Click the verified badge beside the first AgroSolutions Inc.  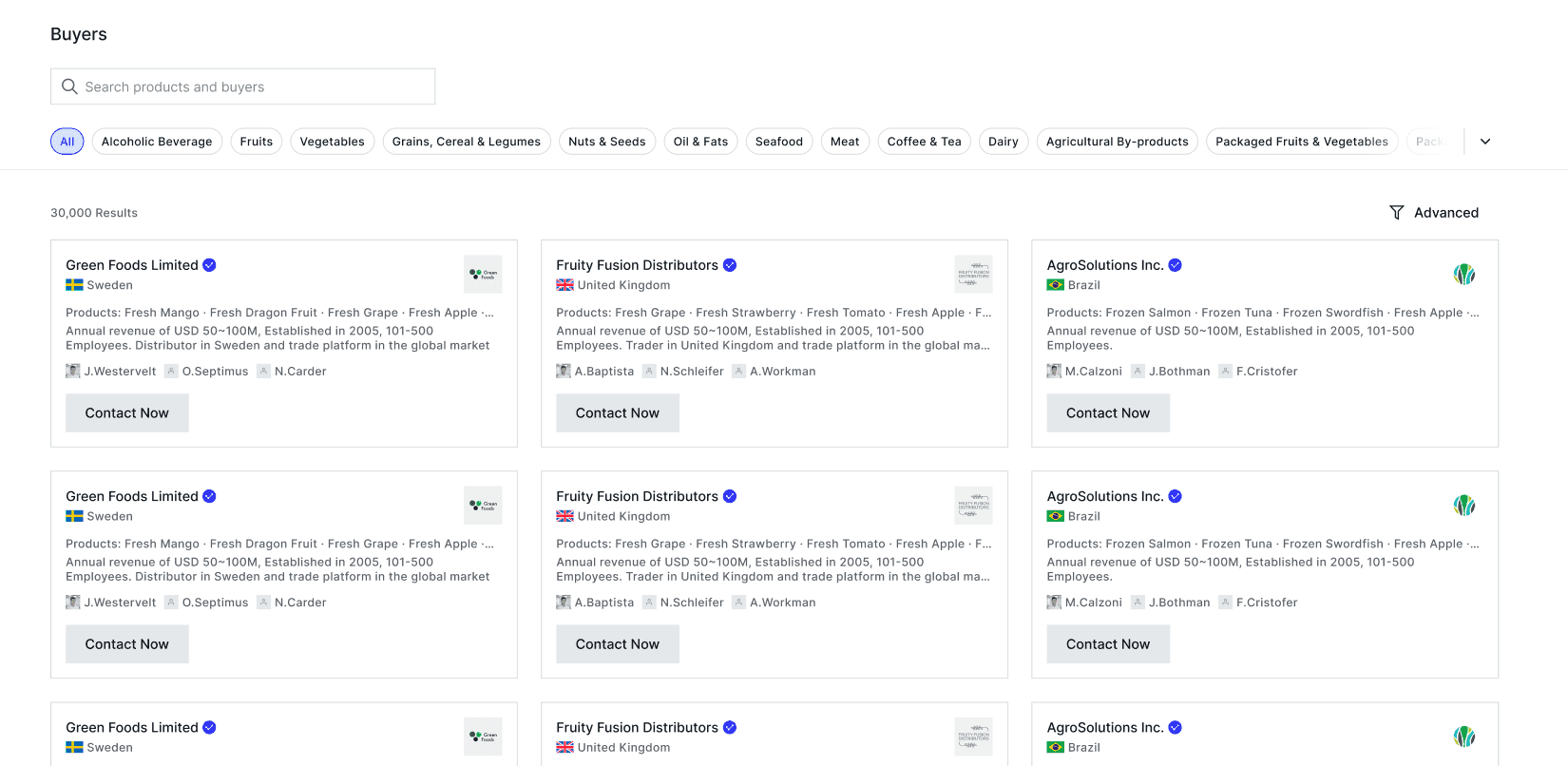1176,265
